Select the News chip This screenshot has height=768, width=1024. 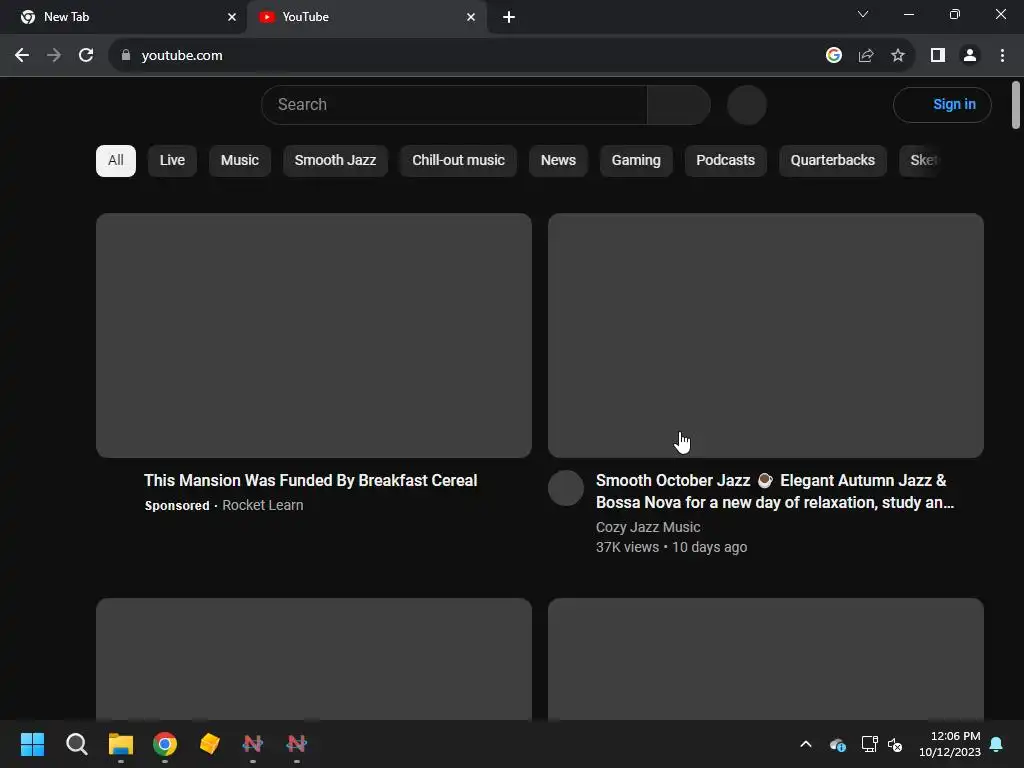pyautogui.click(x=558, y=161)
